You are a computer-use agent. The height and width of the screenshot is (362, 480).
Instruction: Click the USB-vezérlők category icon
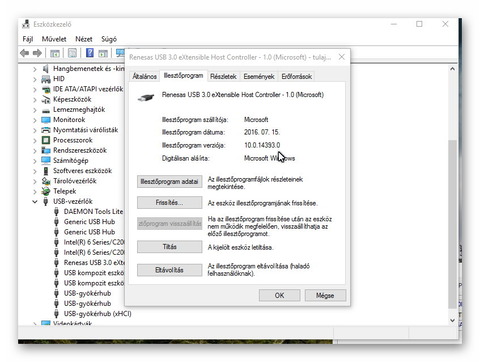click(x=46, y=201)
